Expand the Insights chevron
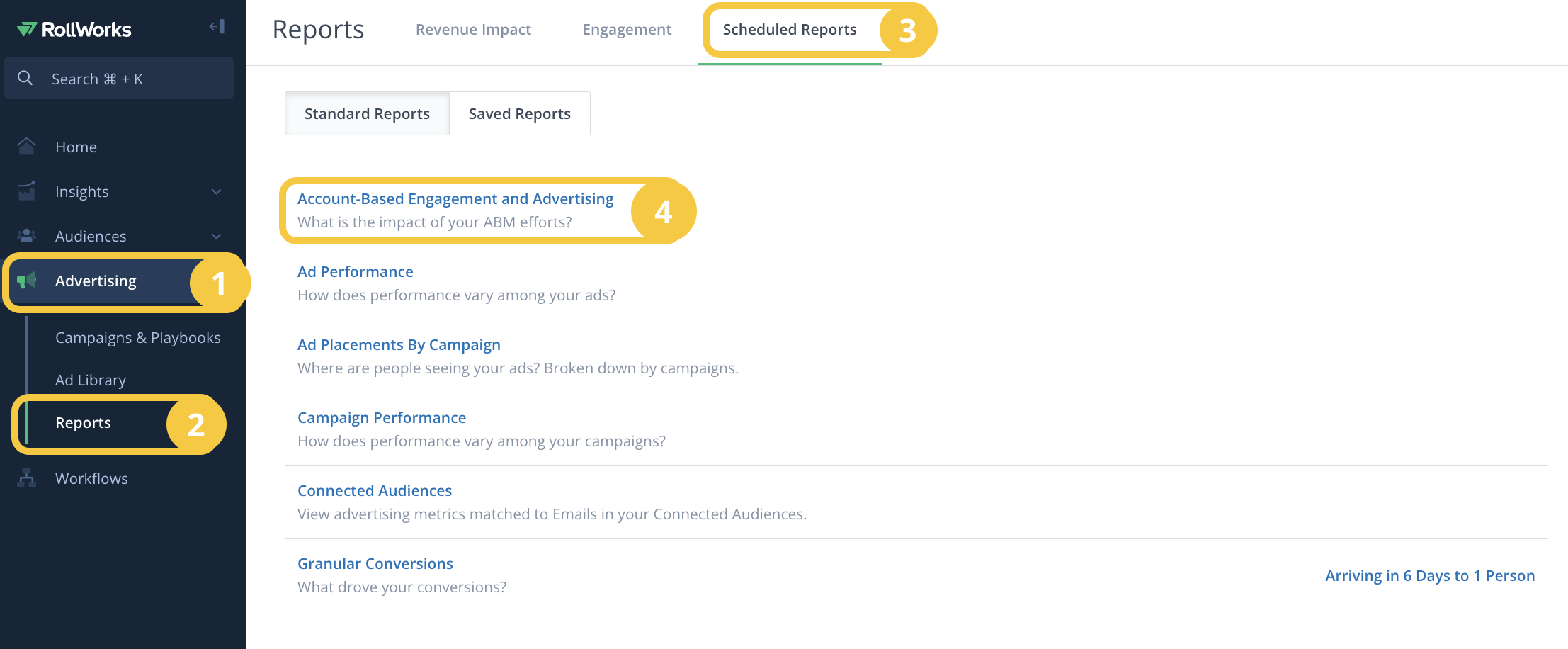 point(217,192)
